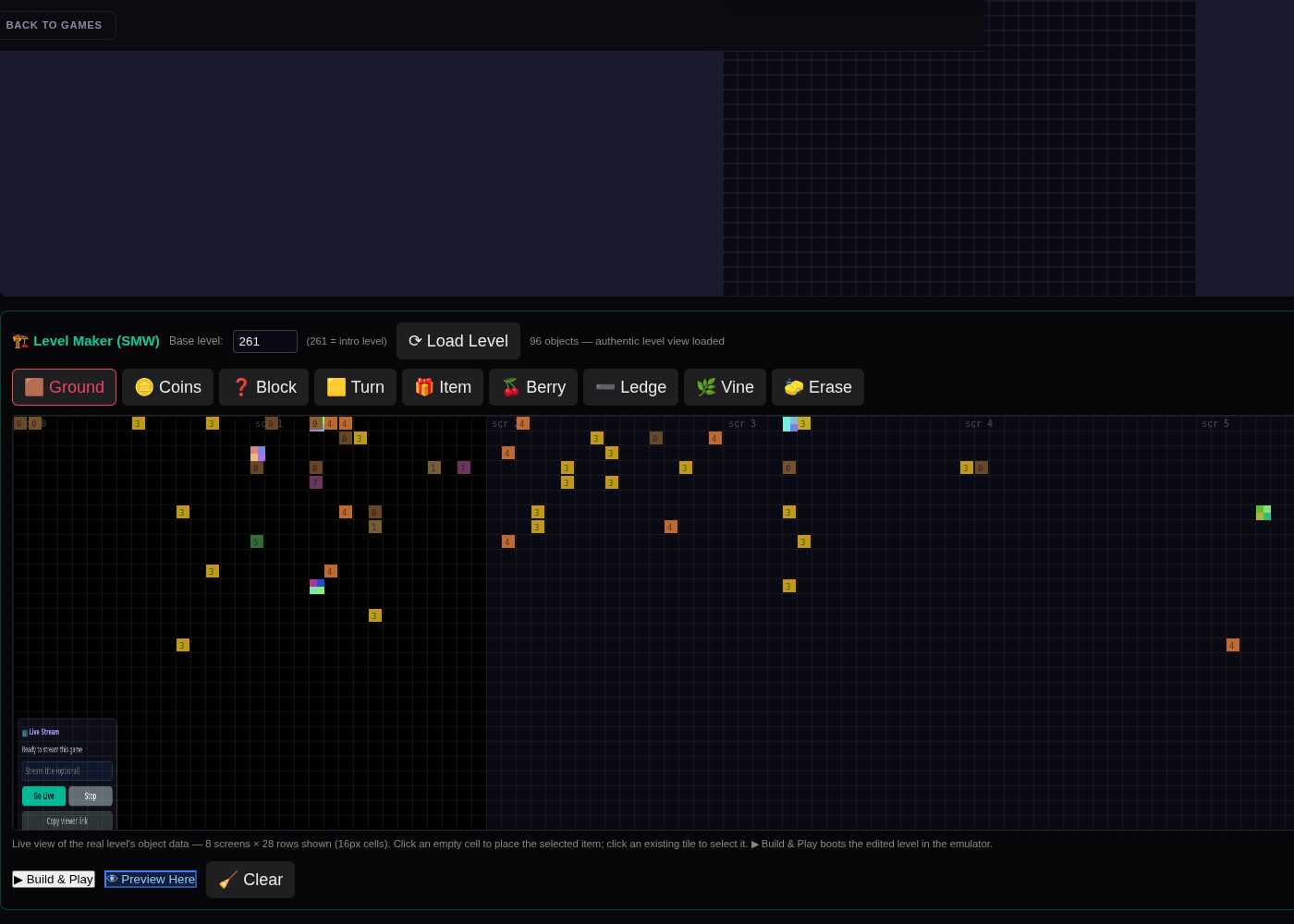Image resolution: width=1294 pixels, height=924 pixels.
Task: Clear the level with the Clear button
Action: [x=250, y=880]
